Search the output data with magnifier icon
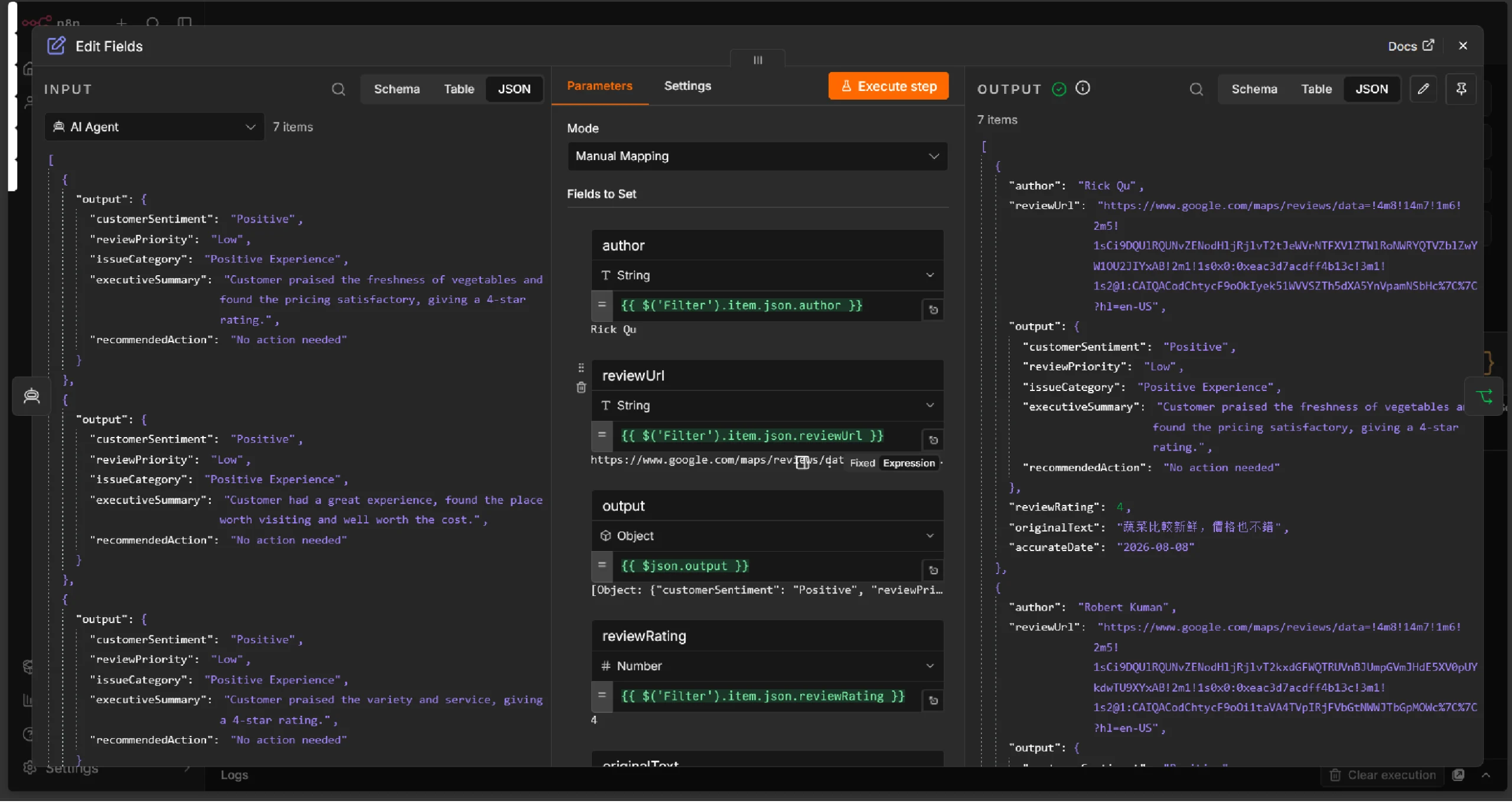 click(1196, 89)
